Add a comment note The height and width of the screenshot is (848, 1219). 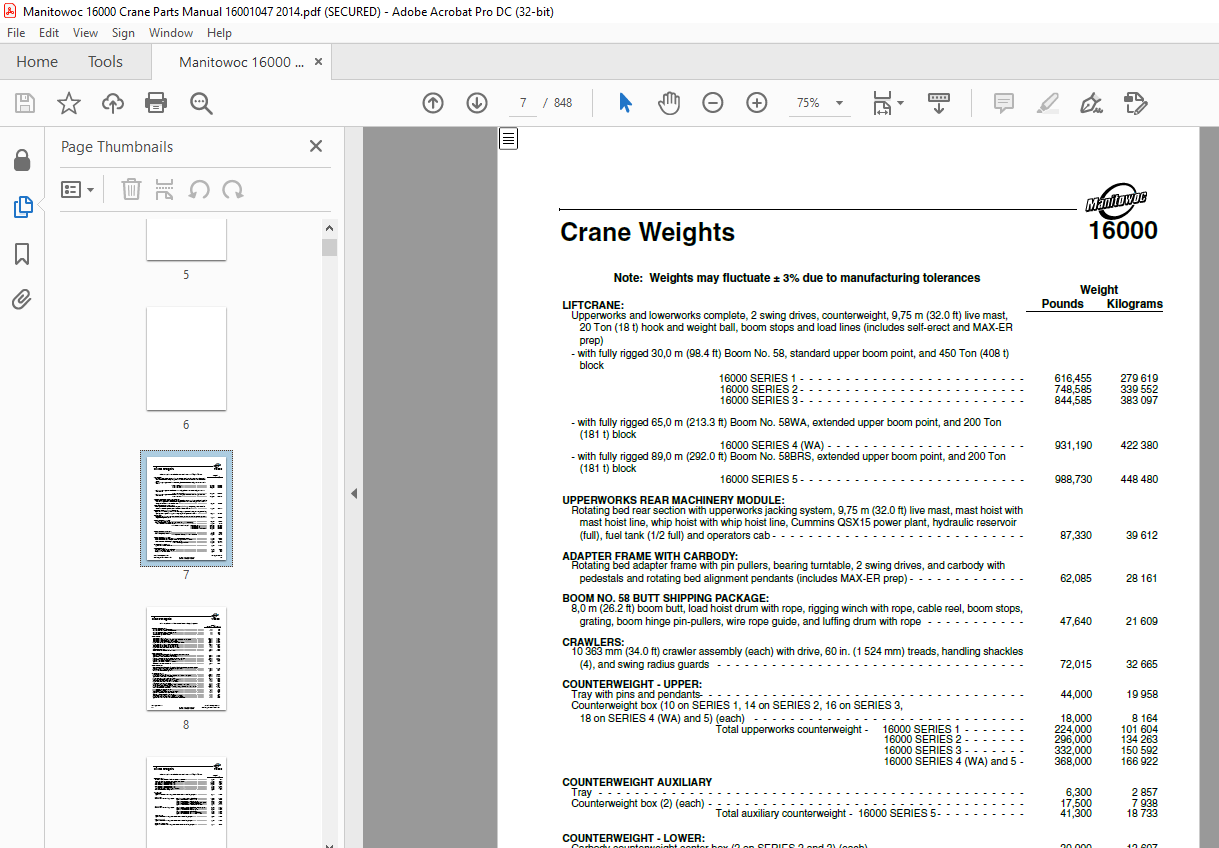(1003, 103)
